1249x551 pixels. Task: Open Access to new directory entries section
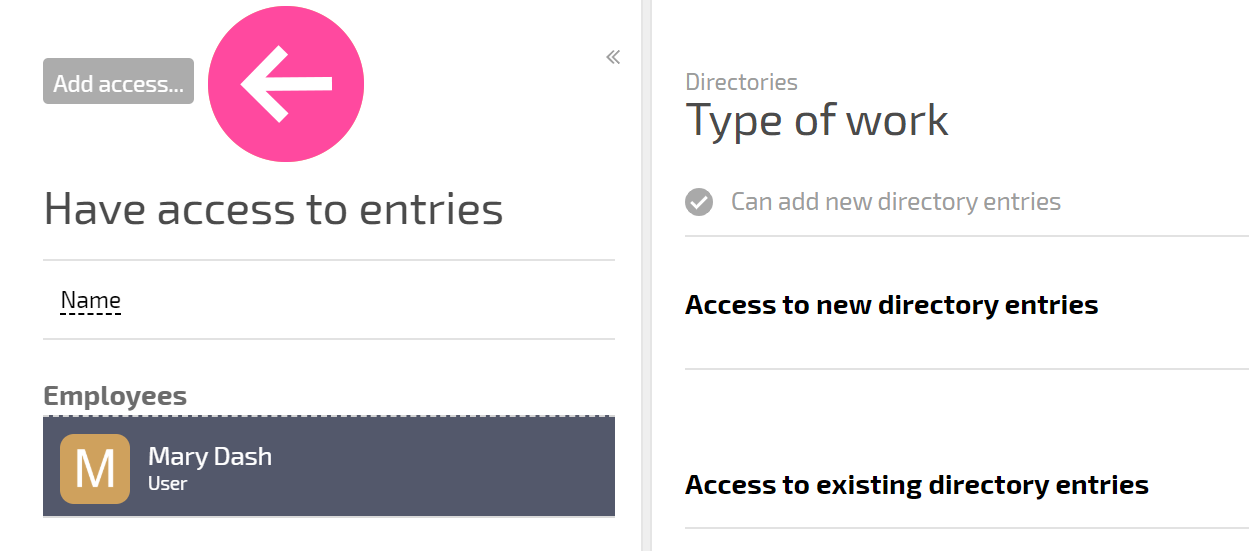(892, 305)
